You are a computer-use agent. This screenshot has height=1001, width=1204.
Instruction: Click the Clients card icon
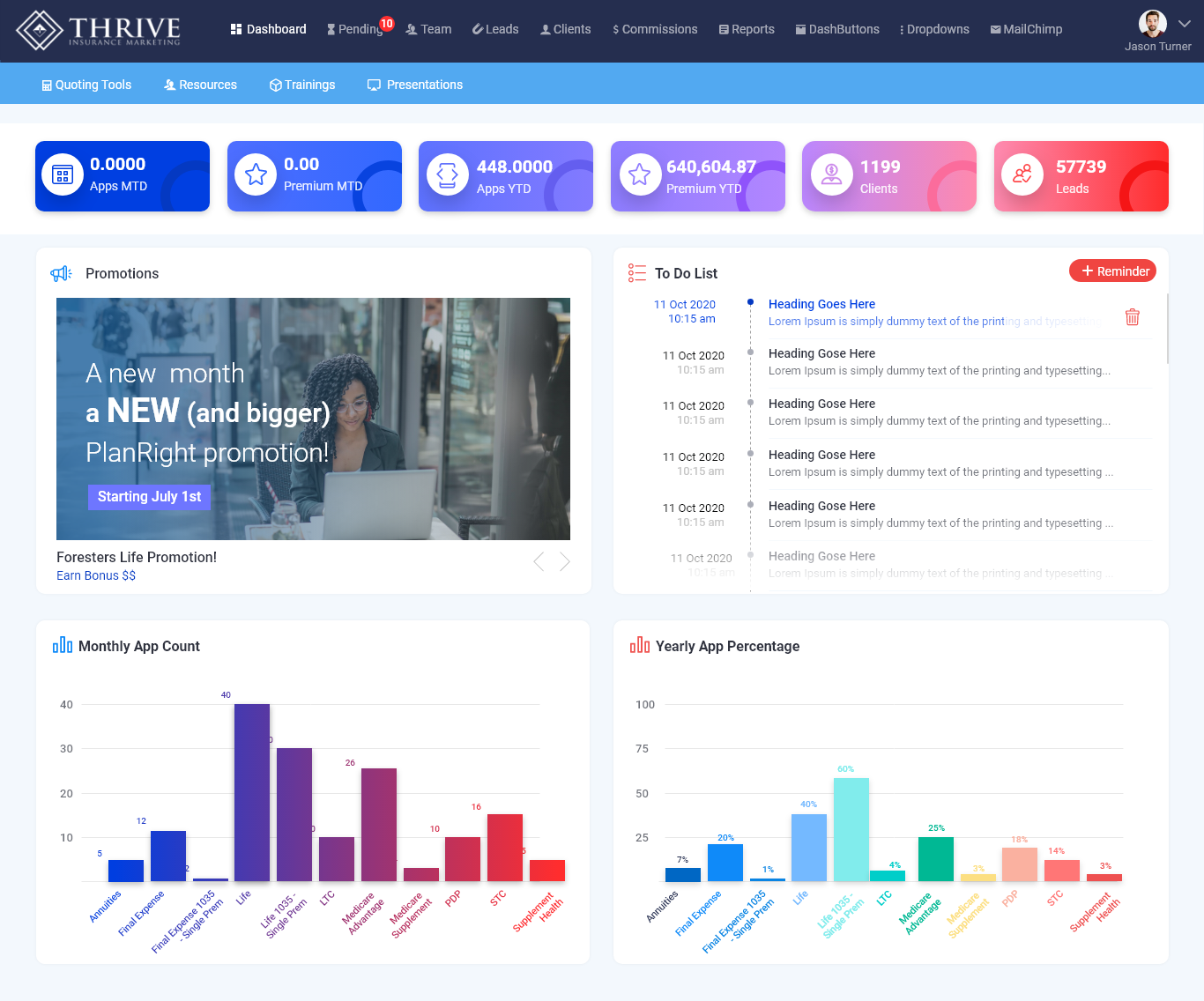point(831,174)
